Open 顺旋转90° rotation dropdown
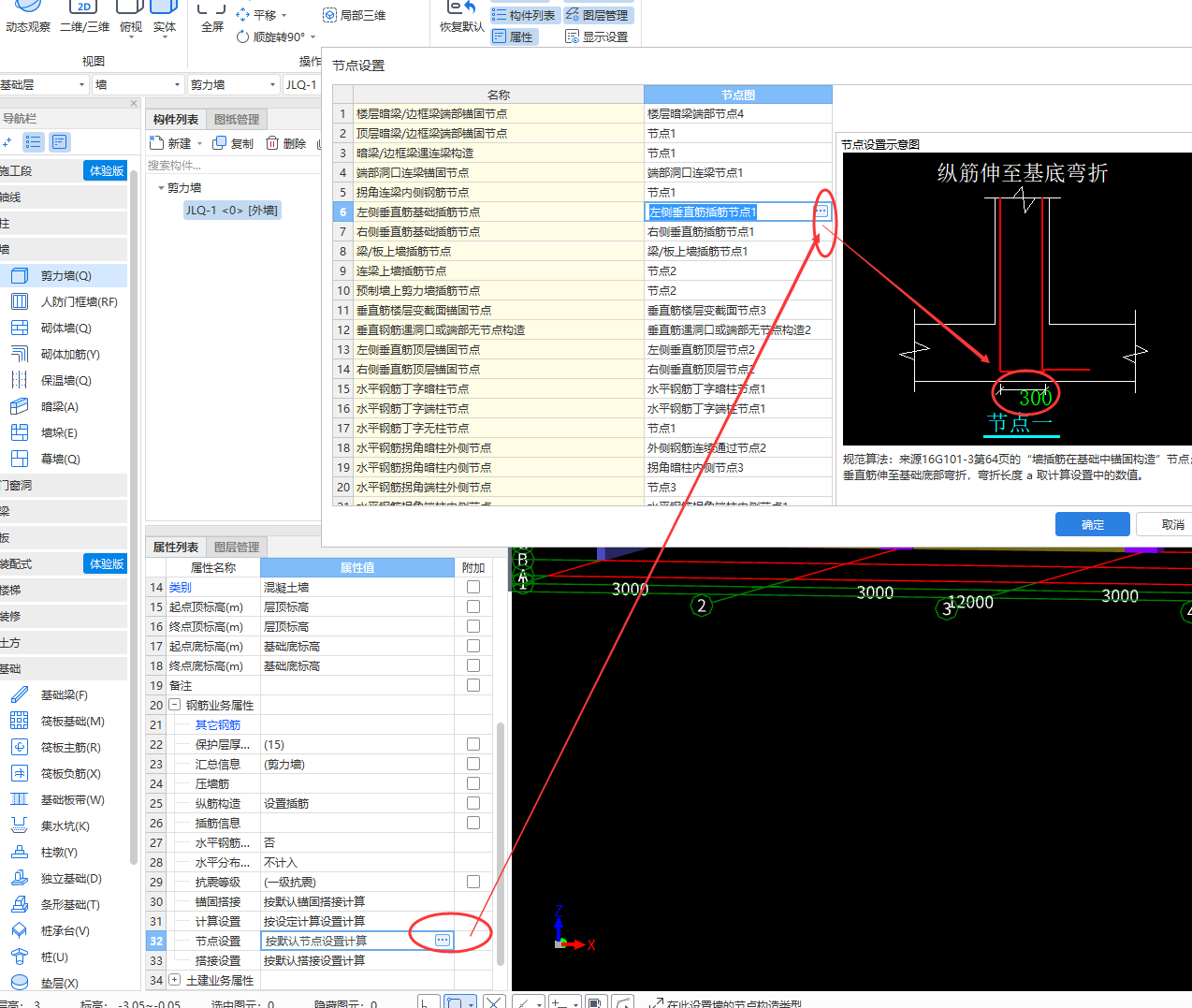 (x=313, y=37)
